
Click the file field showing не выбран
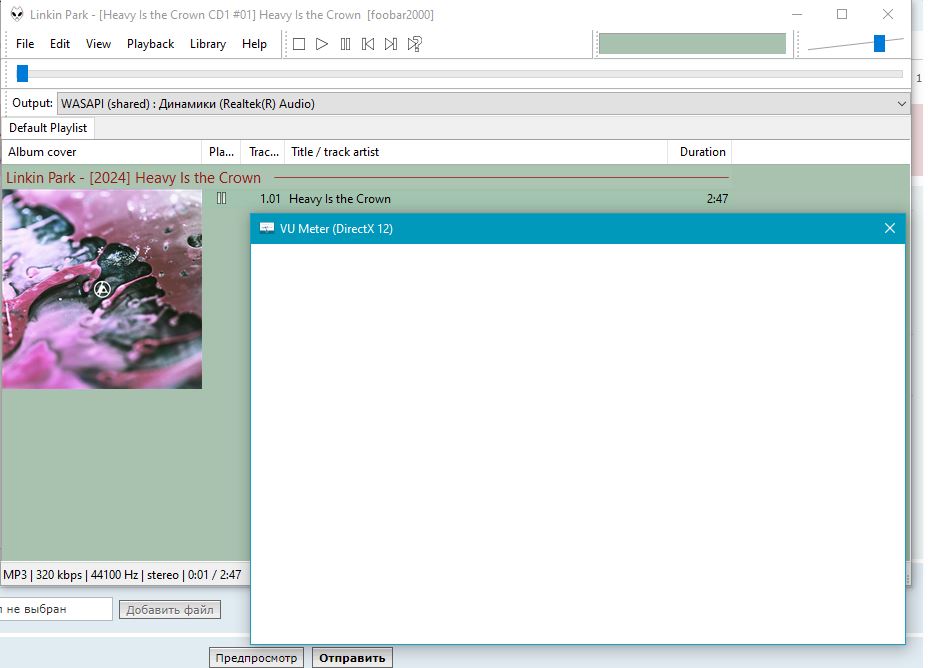55,609
